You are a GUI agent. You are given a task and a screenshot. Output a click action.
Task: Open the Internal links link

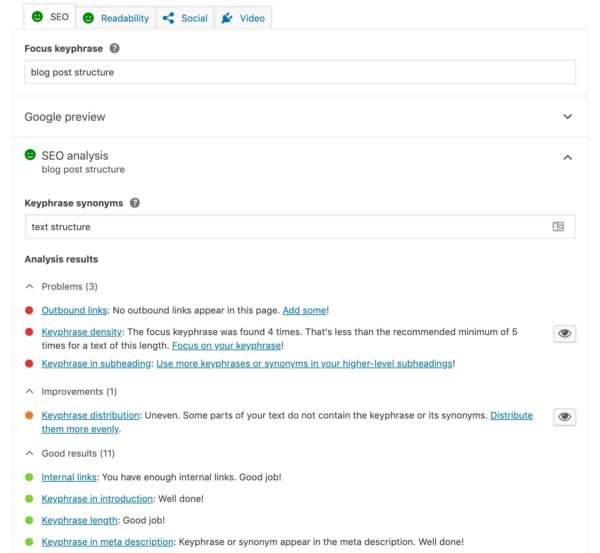click(x=69, y=477)
